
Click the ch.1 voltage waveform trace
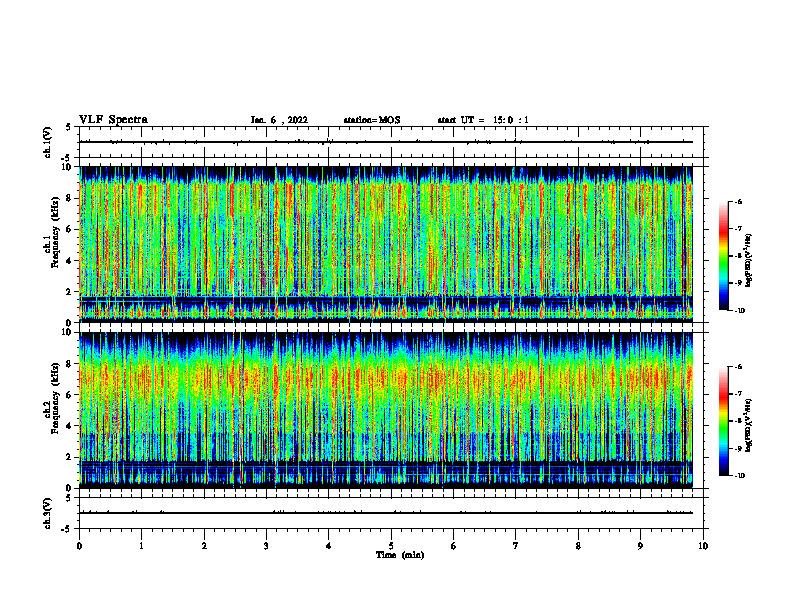point(386,142)
